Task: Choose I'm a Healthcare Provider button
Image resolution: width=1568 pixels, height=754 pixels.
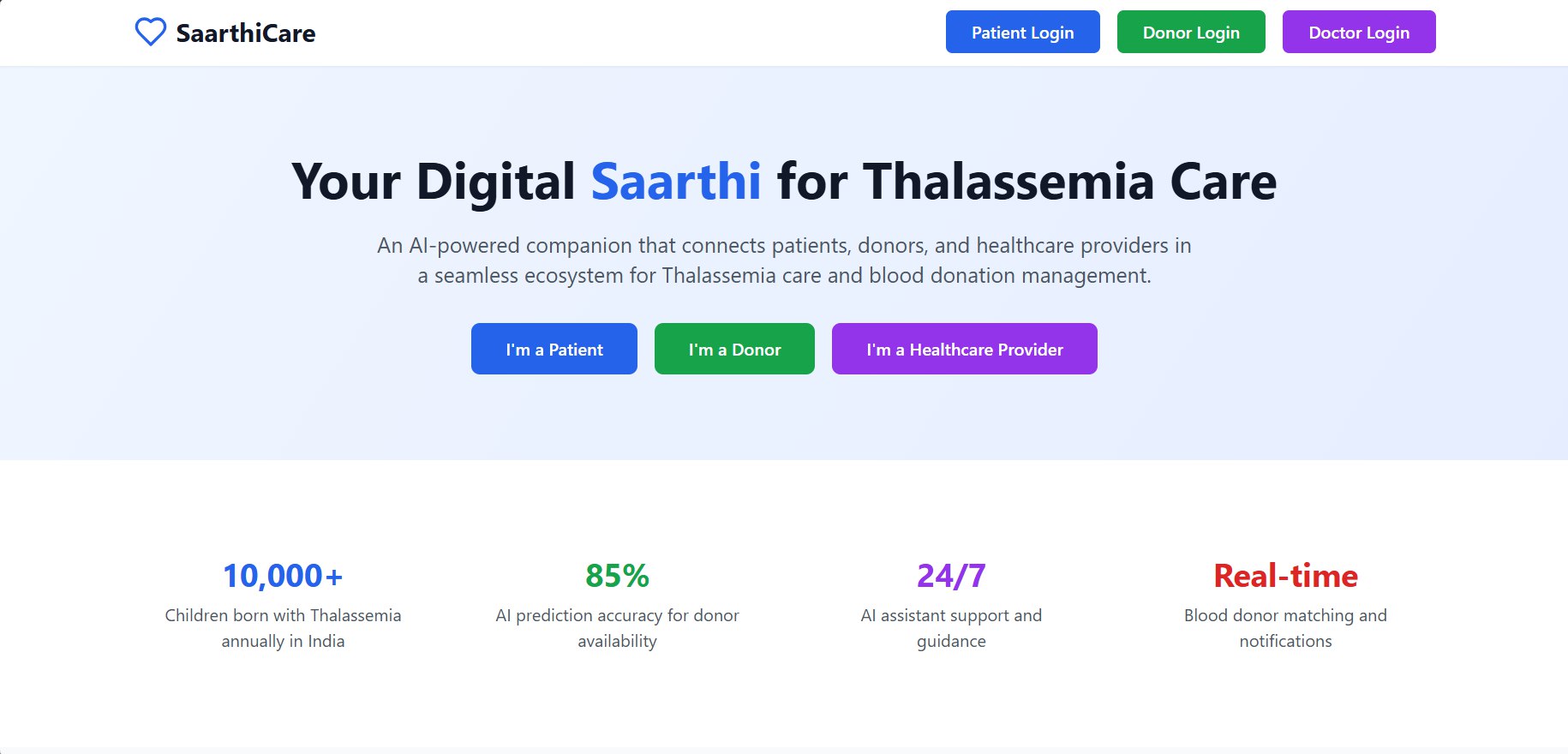Action: pyautogui.click(x=964, y=349)
